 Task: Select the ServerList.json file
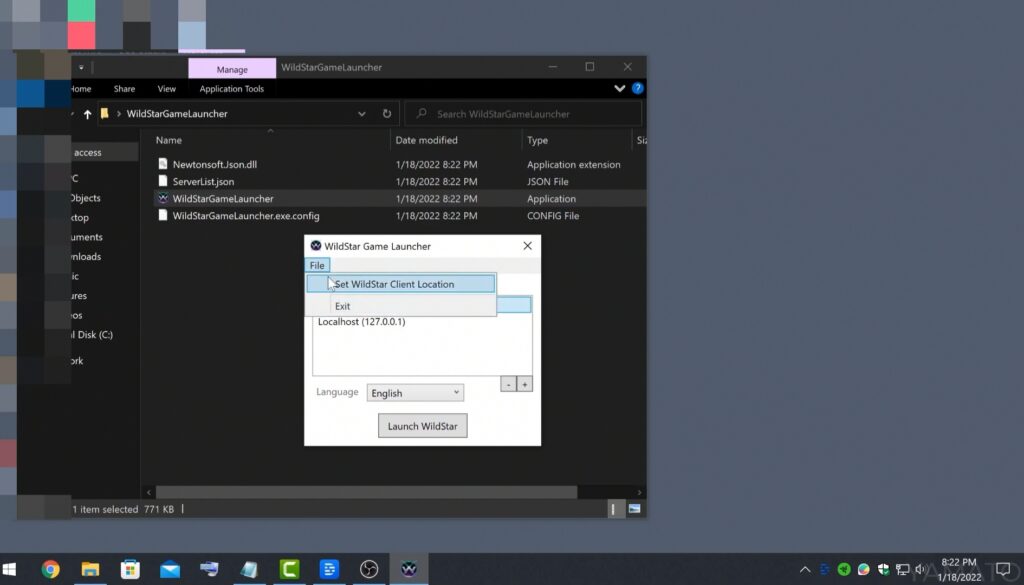click(203, 182)
